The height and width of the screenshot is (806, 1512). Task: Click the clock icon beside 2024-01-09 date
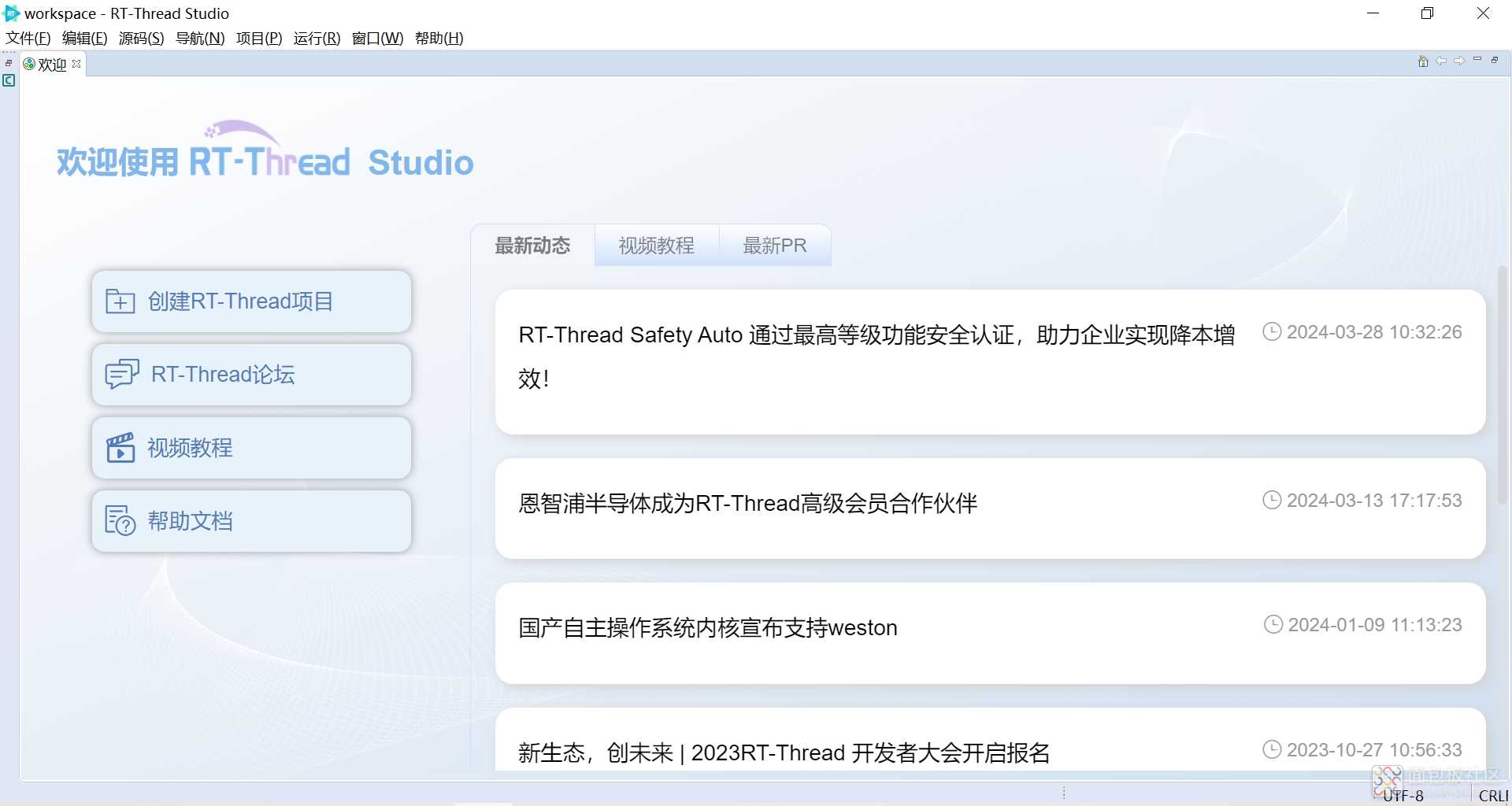tap(1273, 624)
